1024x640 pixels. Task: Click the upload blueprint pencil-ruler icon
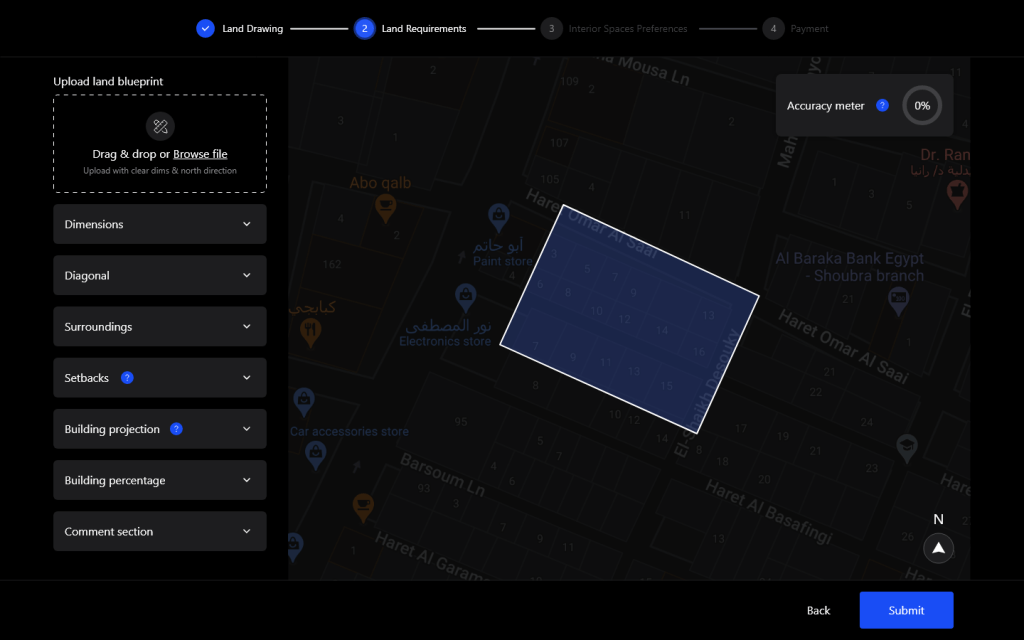pyautogui.click(x=160, y=126)
